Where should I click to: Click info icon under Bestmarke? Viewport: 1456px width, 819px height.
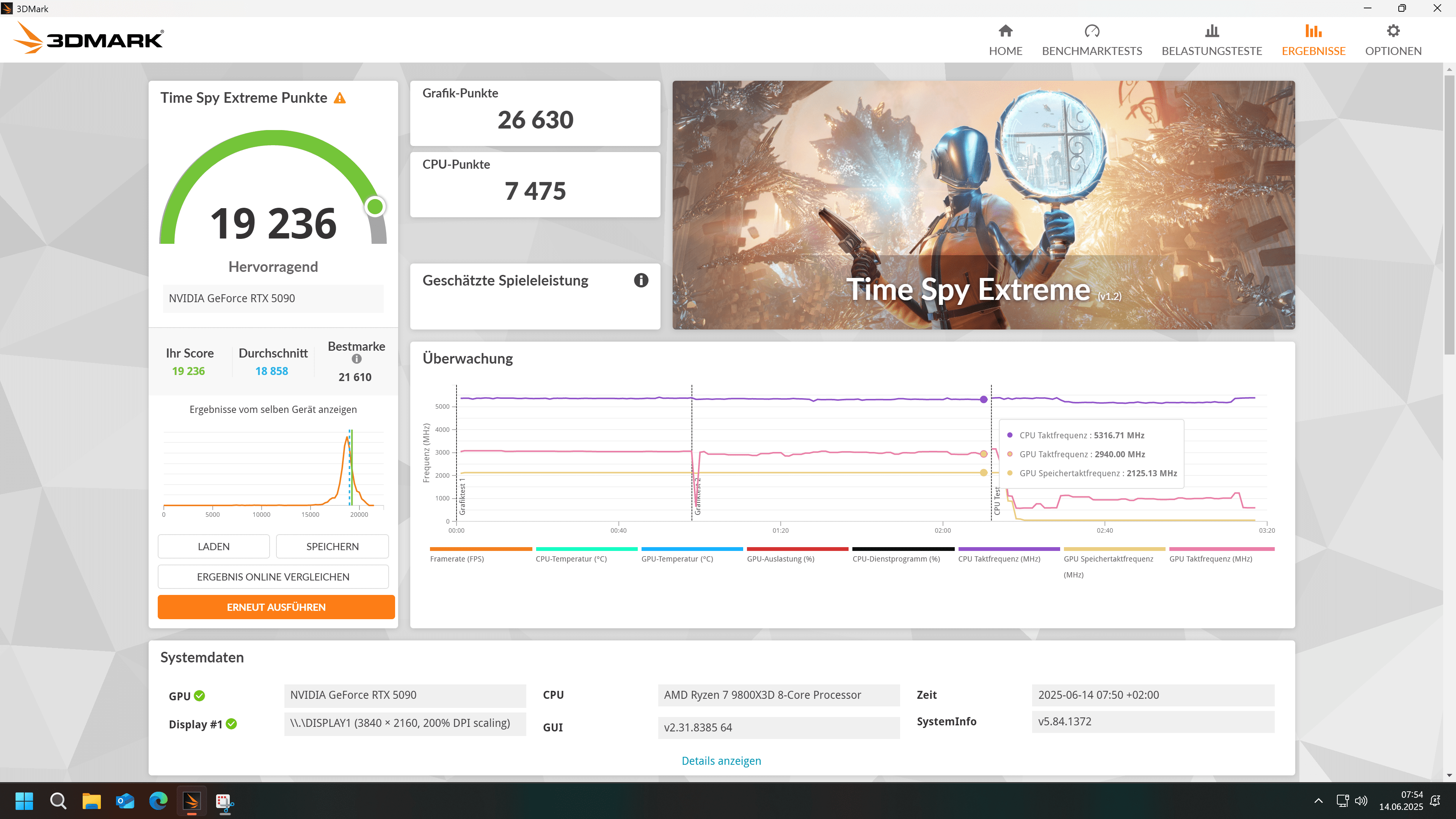tap(356, 359)
